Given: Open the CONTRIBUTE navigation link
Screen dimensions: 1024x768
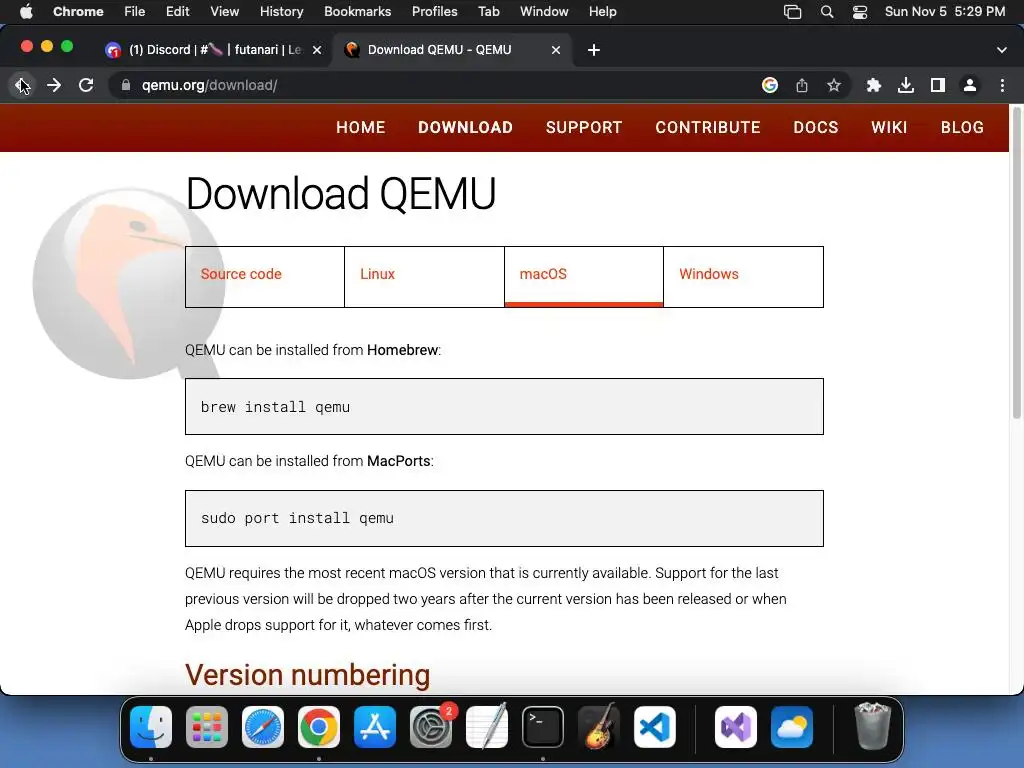Looking at the screenshot, I should pos(708,127).
